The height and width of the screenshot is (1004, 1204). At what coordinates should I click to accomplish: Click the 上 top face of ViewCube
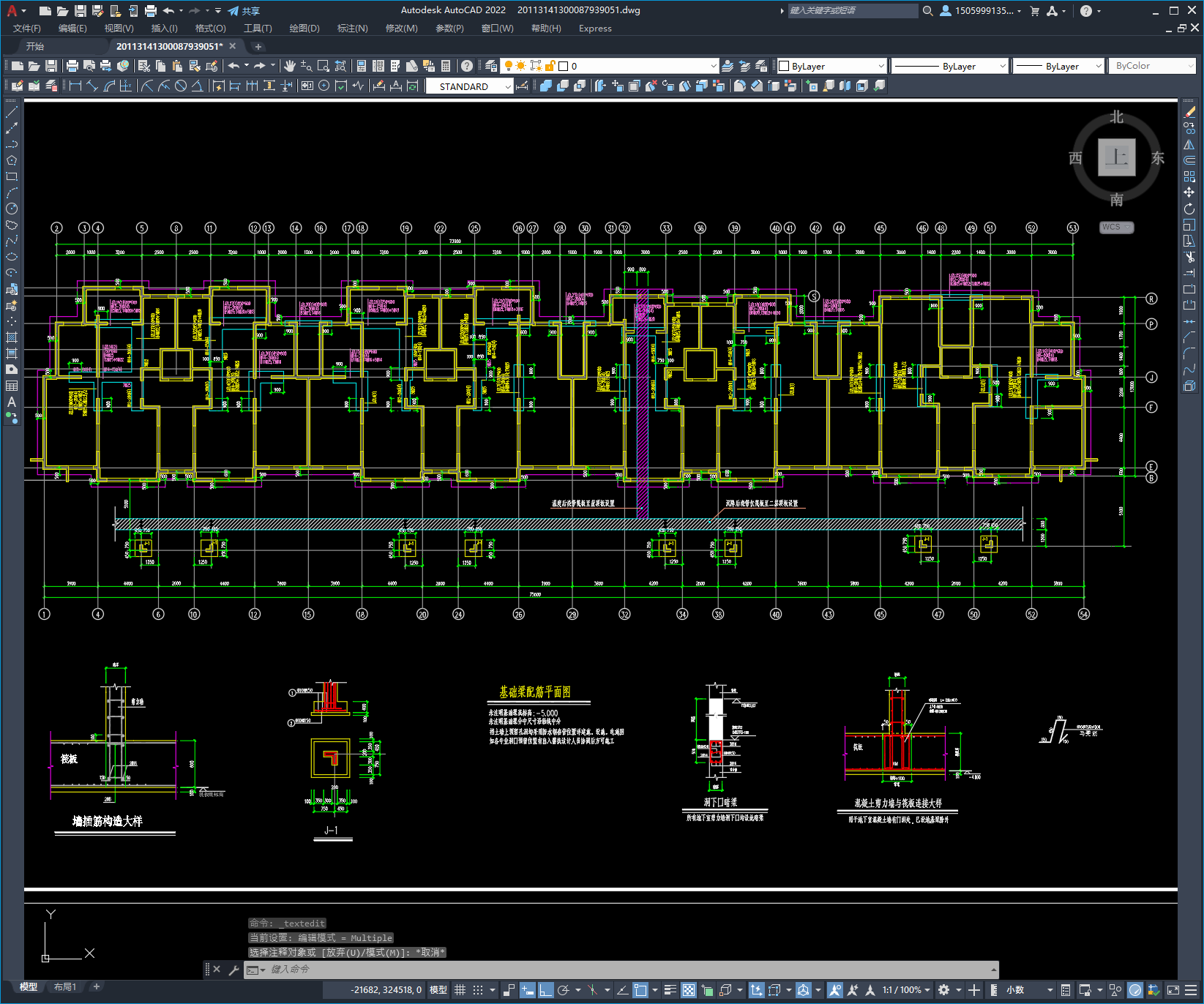pyautogui.click(x=1116, y=157)
